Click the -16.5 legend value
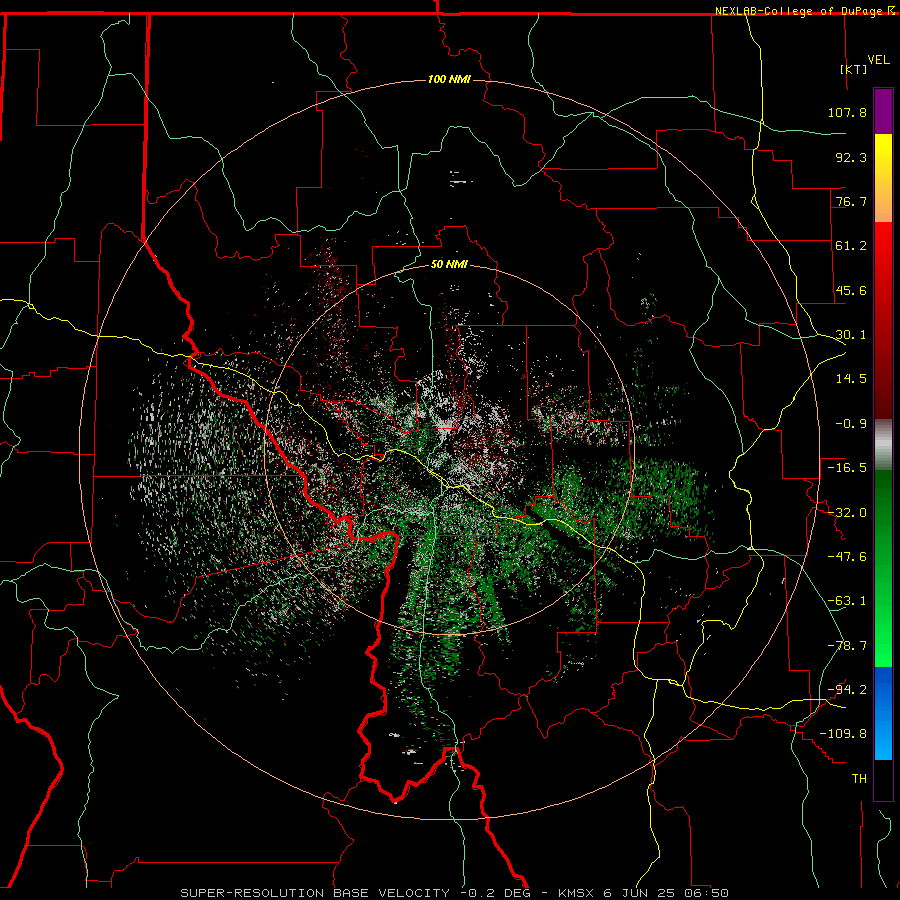The height and width of the screenshot is (900, 900). (847, 467)
